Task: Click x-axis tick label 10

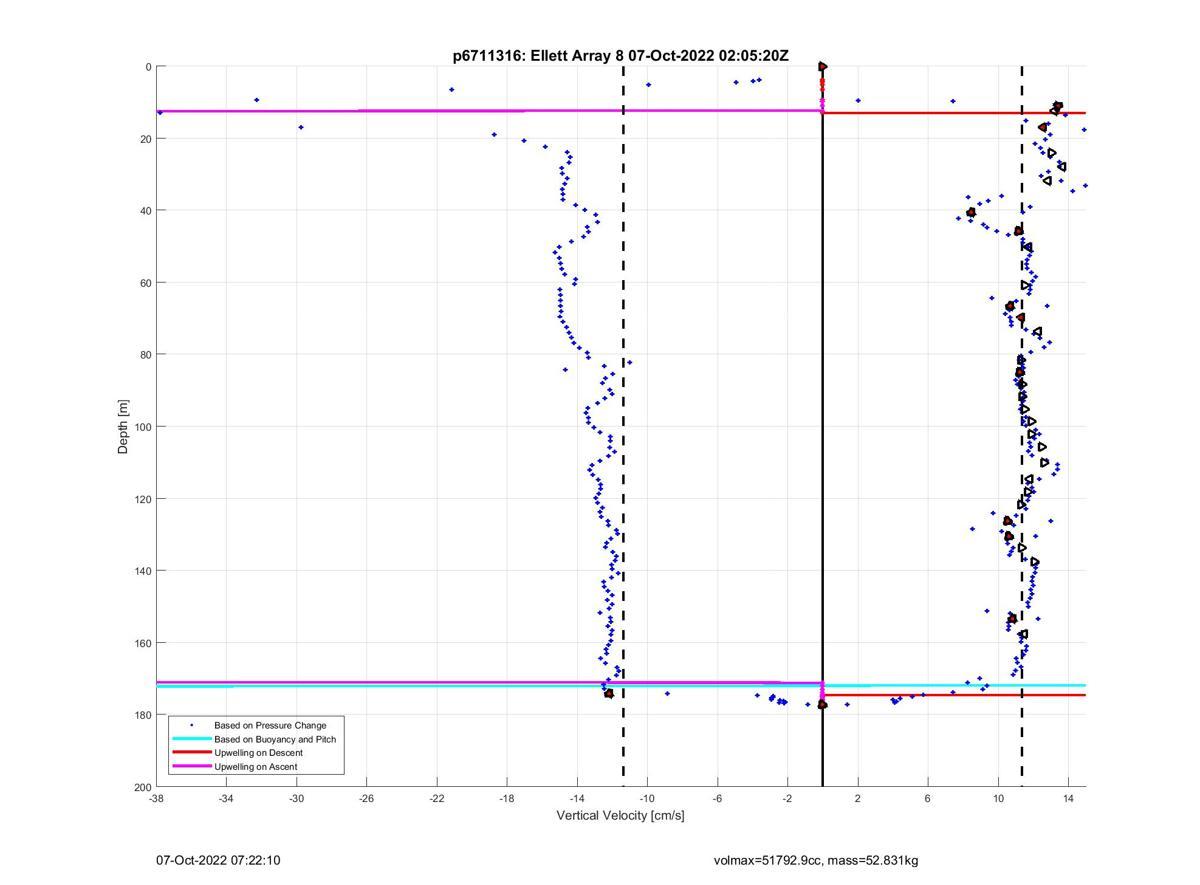Action: coord(998,798)
